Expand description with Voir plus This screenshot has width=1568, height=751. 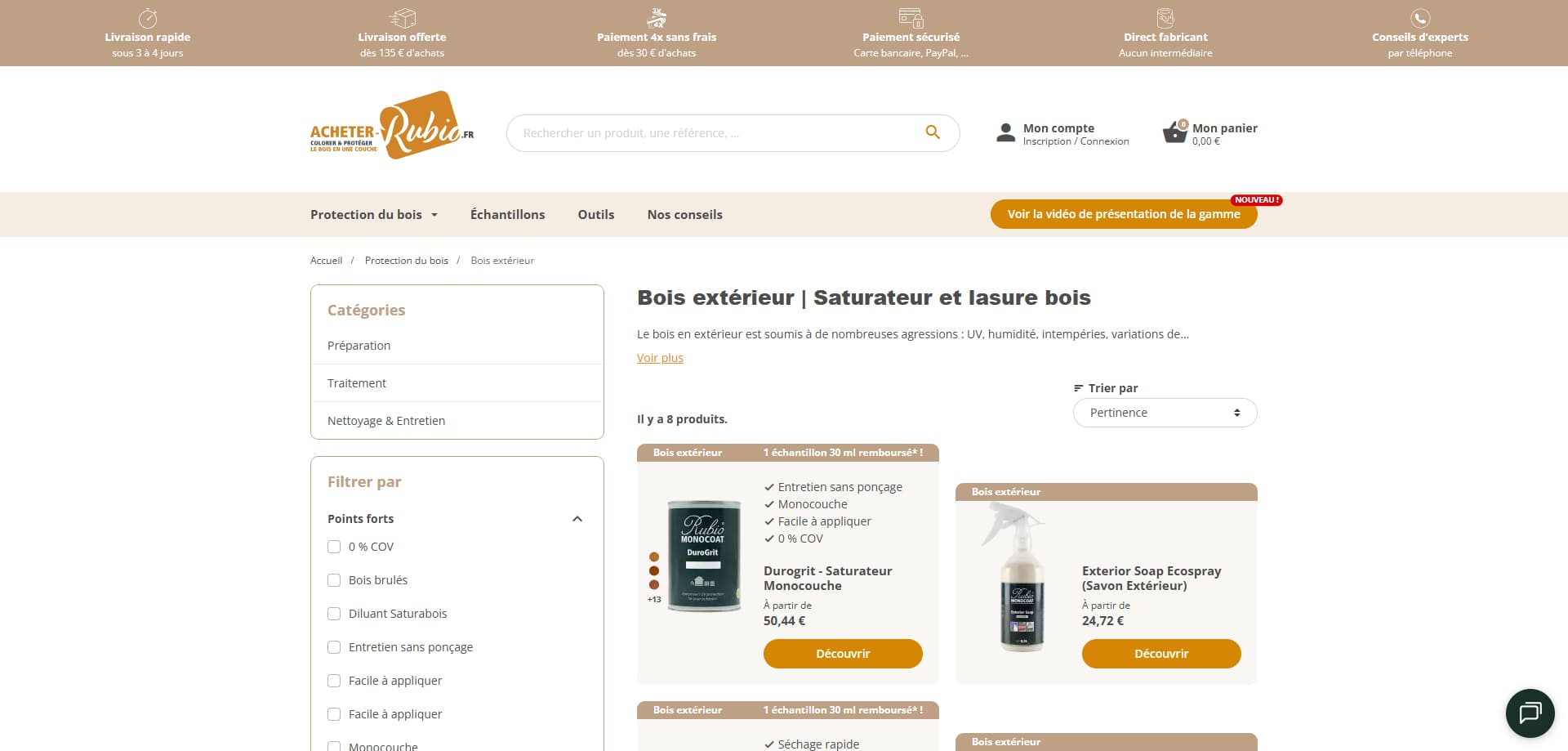pyautogui.click(x=660, y=358)
